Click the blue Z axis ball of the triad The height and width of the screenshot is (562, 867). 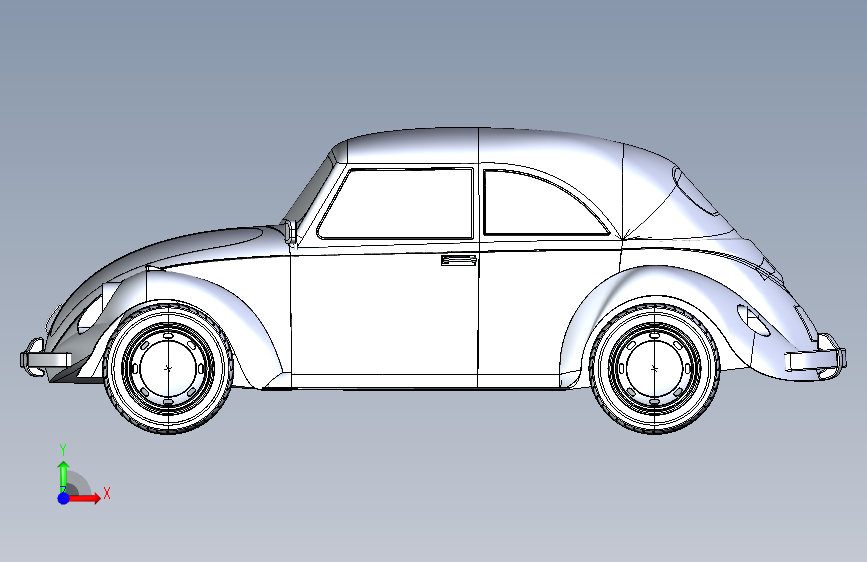63,498
